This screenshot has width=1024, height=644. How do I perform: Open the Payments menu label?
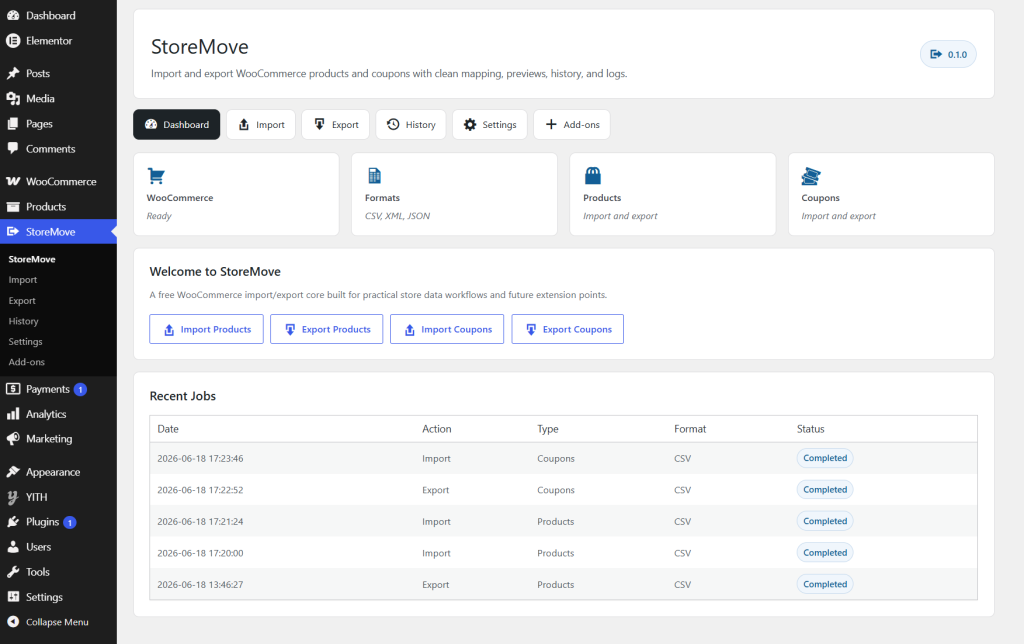[48, 389]
